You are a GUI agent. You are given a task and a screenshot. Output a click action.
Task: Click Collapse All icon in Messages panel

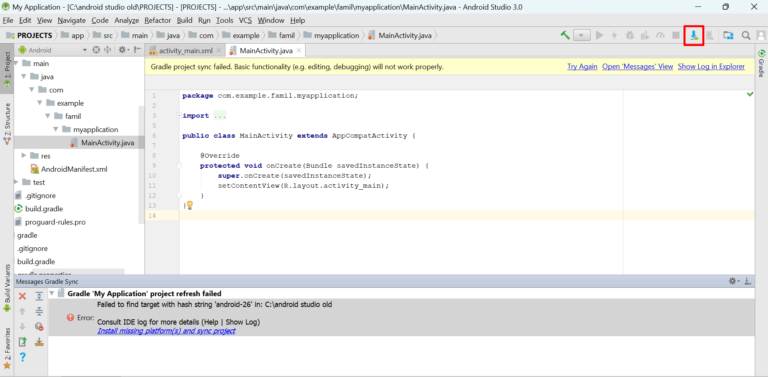(x=39, y=311)
